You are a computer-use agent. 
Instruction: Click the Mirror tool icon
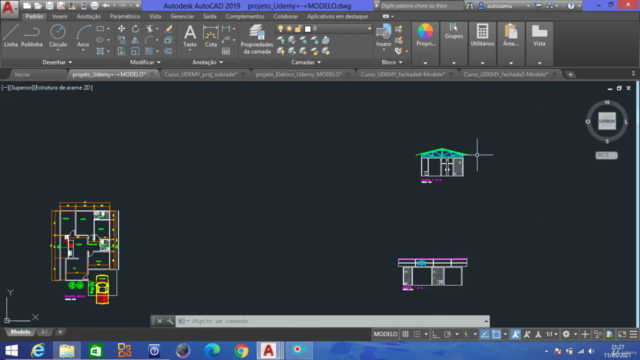(135, 40)
